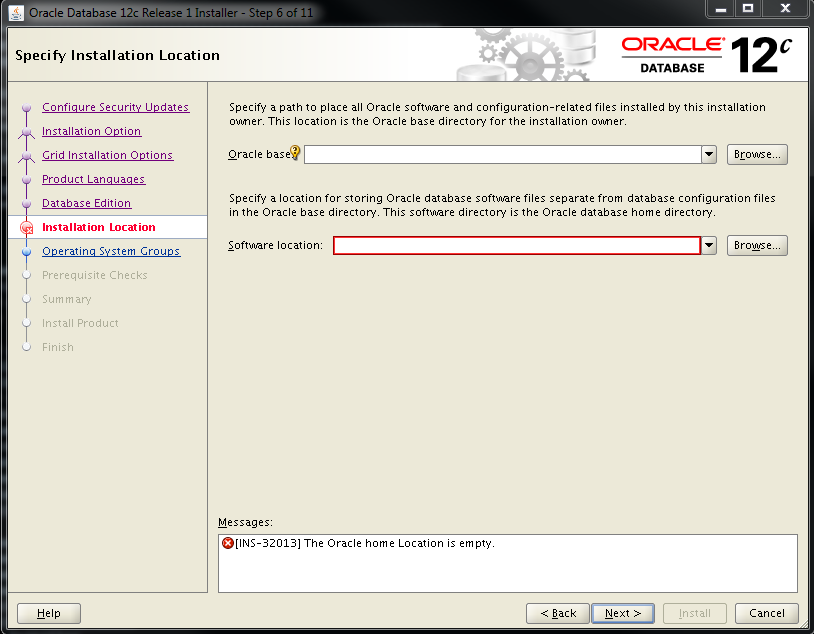Image resolution: width=814 pixels, height=634 pixels.
Task: Go to the Configure Security Updates step
Action: pos(115,107)
